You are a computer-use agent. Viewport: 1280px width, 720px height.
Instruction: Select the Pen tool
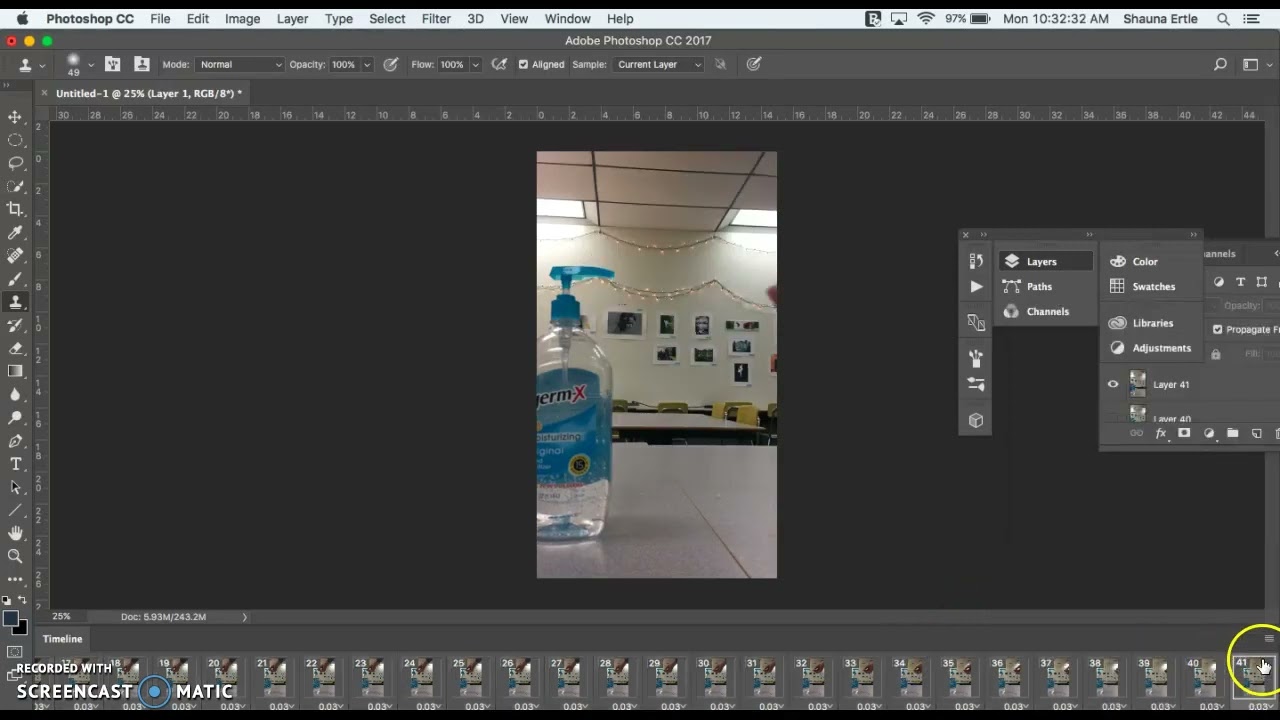(x=15, y=441)
